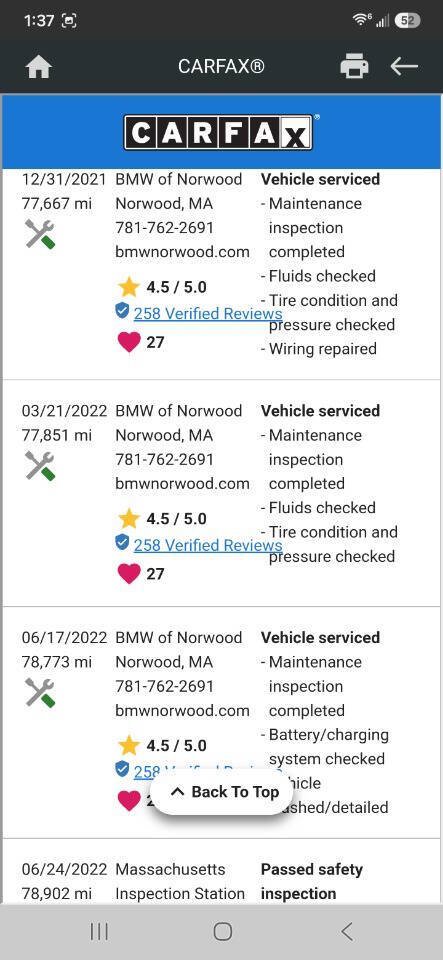The image size is (443, 960).
Task: Open the print icon in header
Action: 354,66
